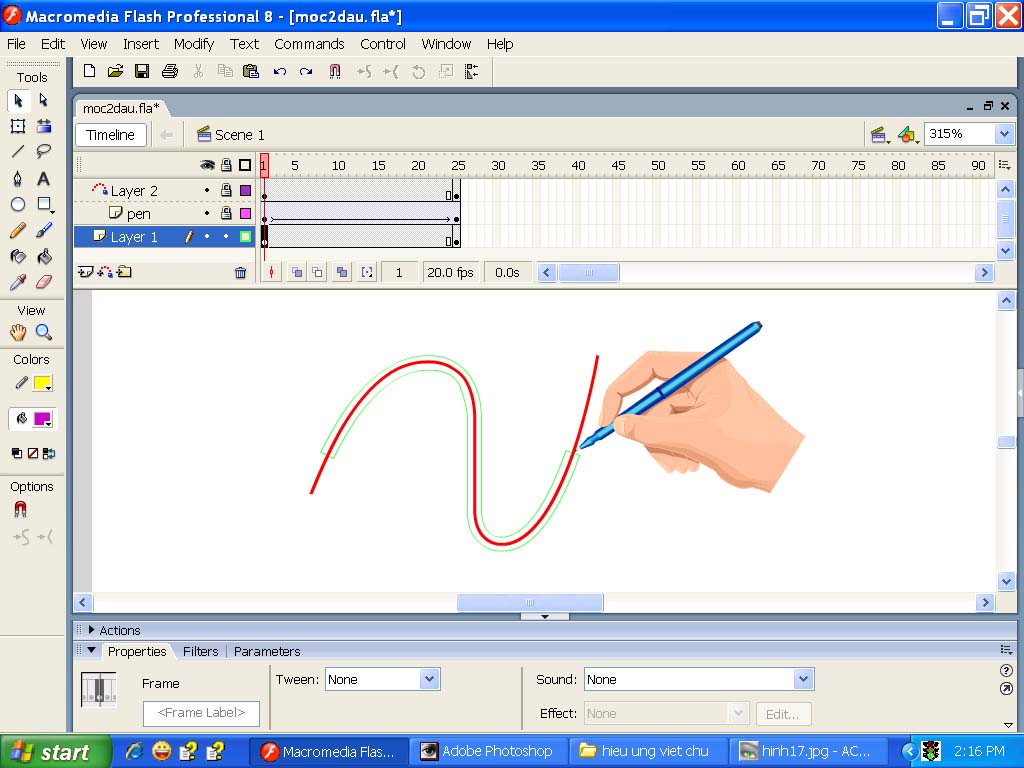Viewport: 1024px width, 768px height.
Task: Switch to the Filters tab
Action: click(x=200, y=651)
